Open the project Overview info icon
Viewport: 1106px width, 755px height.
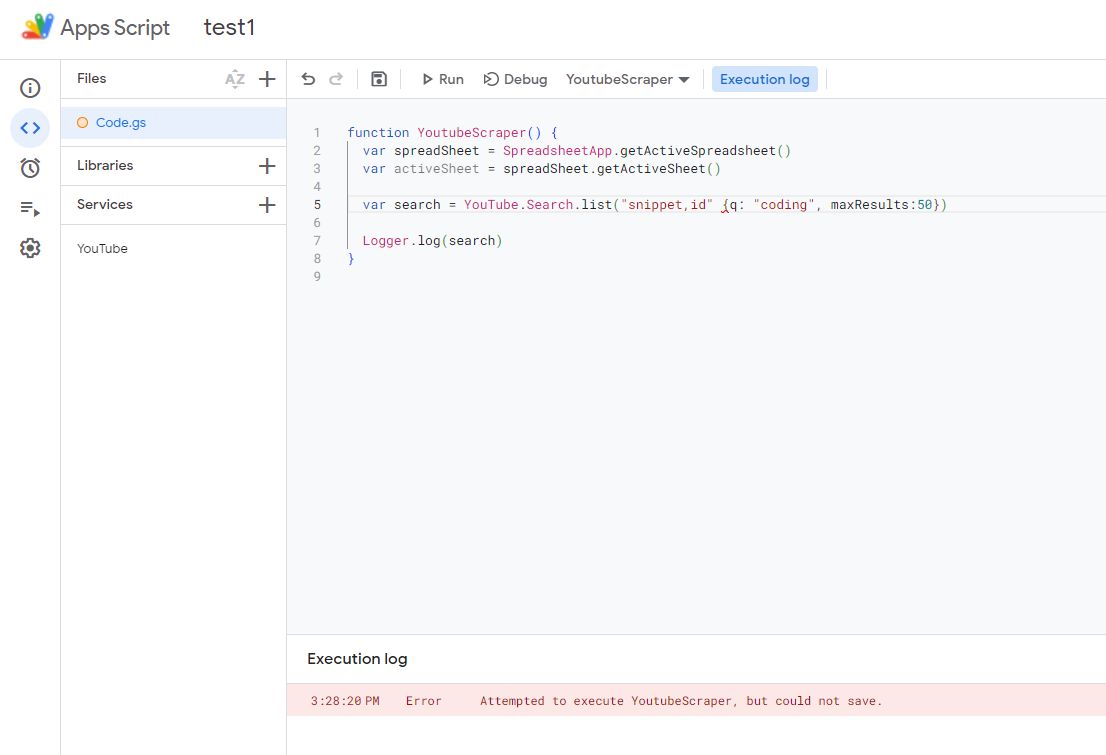30,88
